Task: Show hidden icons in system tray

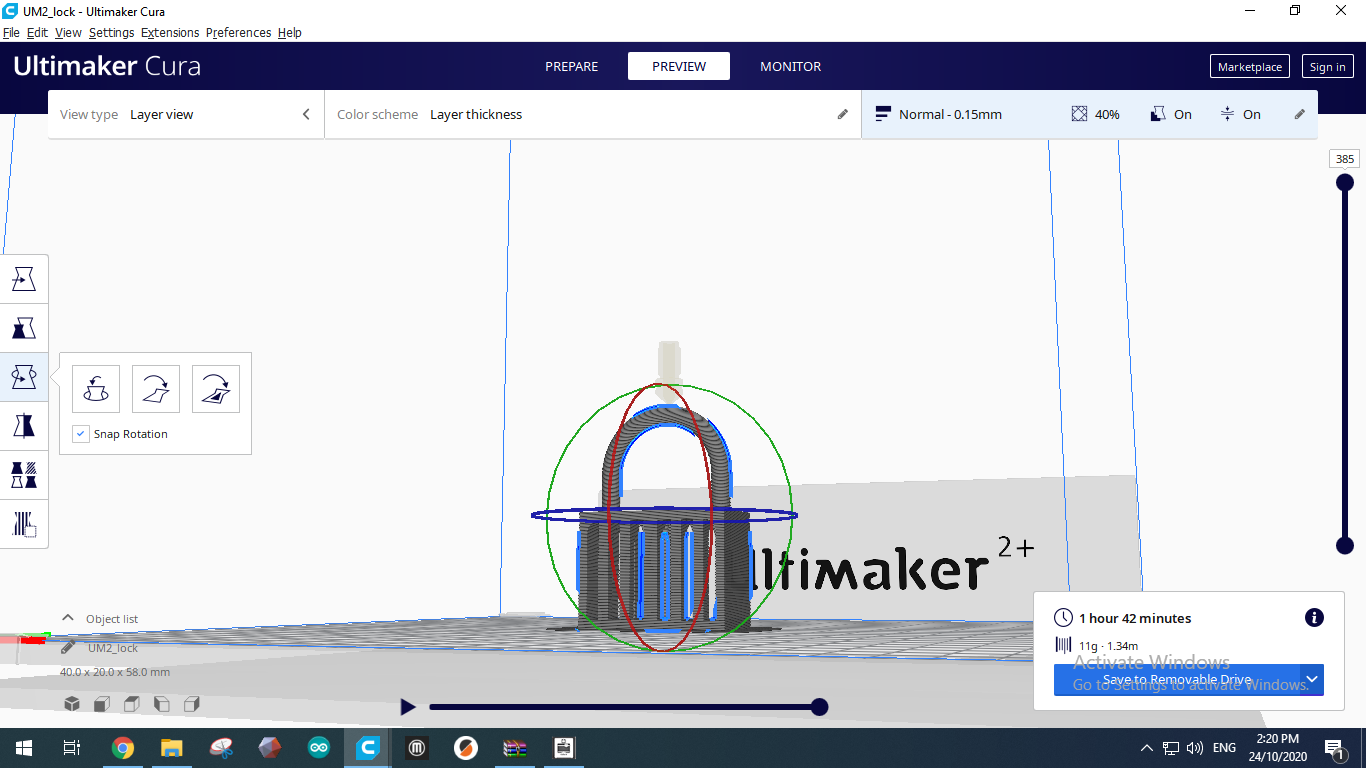Action: pos(1146,748)
